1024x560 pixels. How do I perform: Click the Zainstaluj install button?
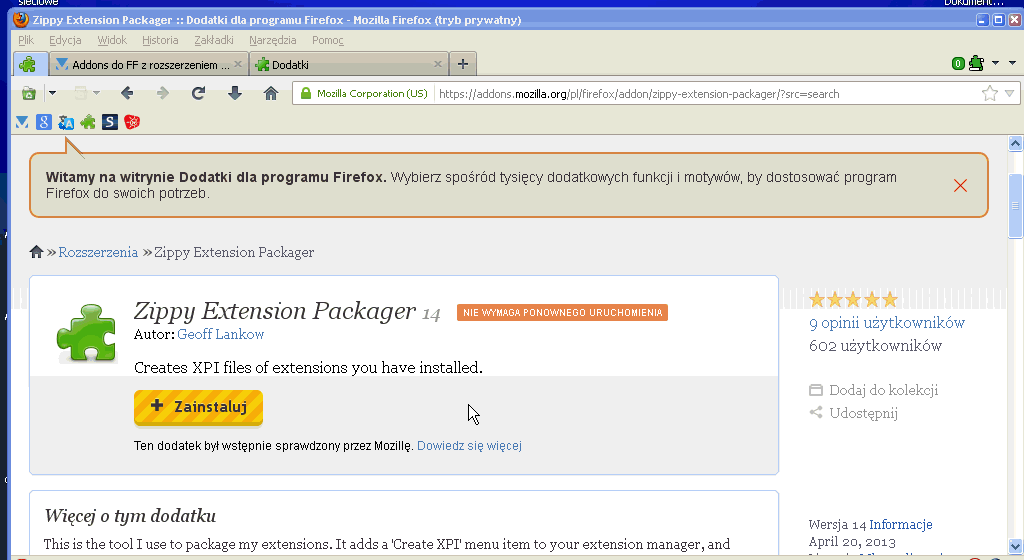coord(199,407)
